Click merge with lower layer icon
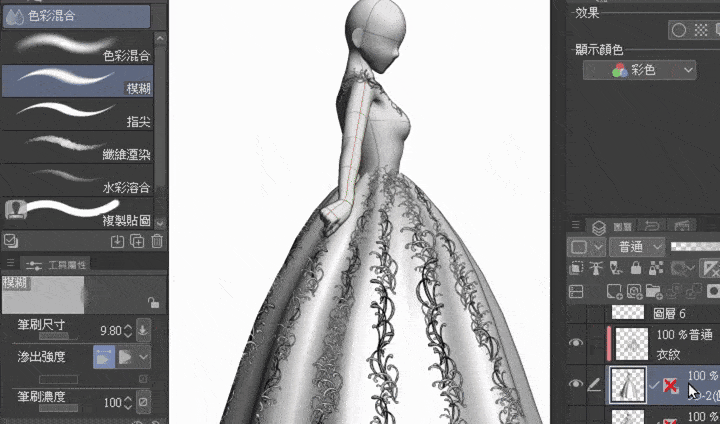Screen dimensions: 720x424 coord(693,291)
